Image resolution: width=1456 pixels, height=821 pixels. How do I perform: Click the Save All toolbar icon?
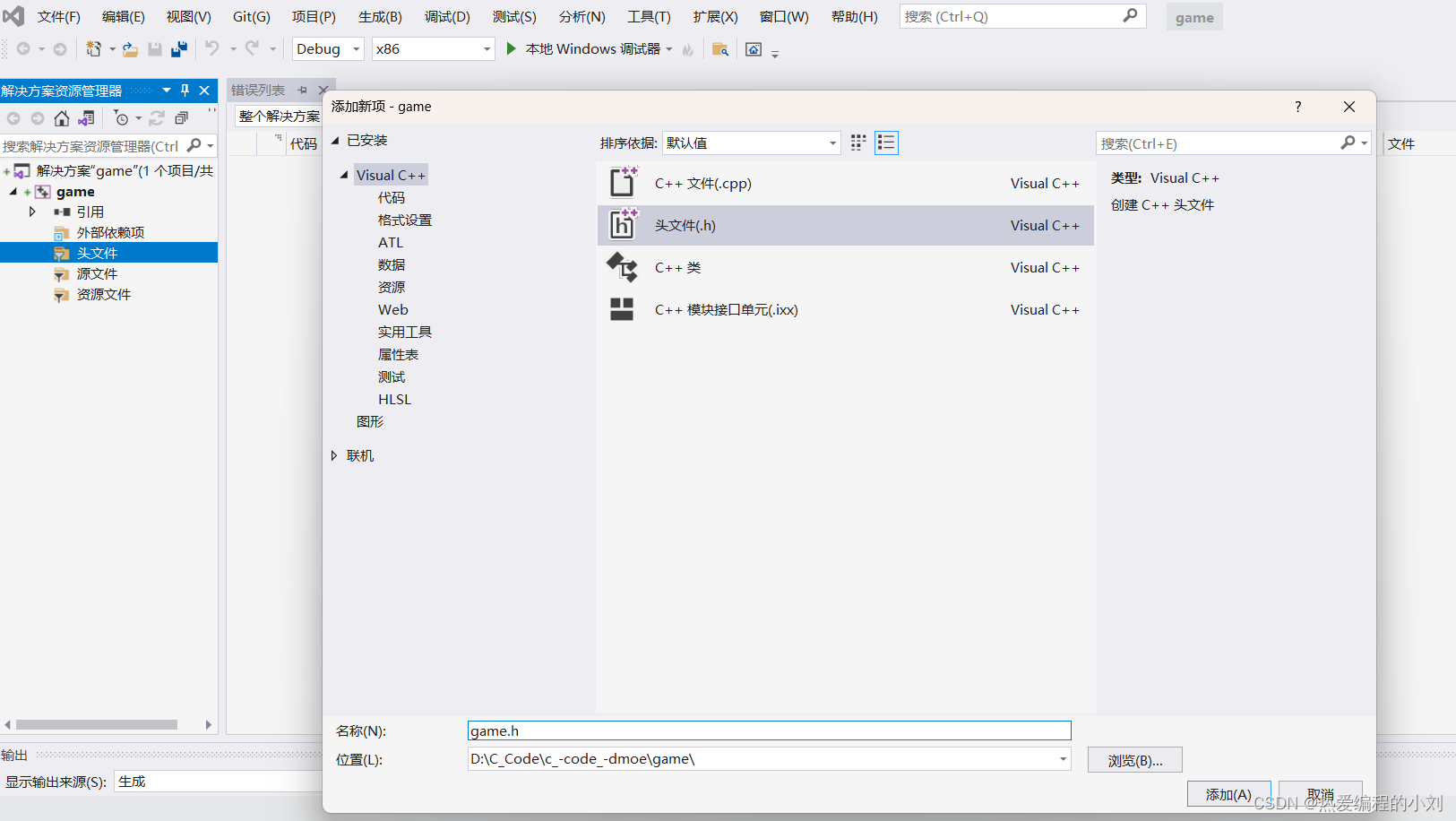[179, 49]
